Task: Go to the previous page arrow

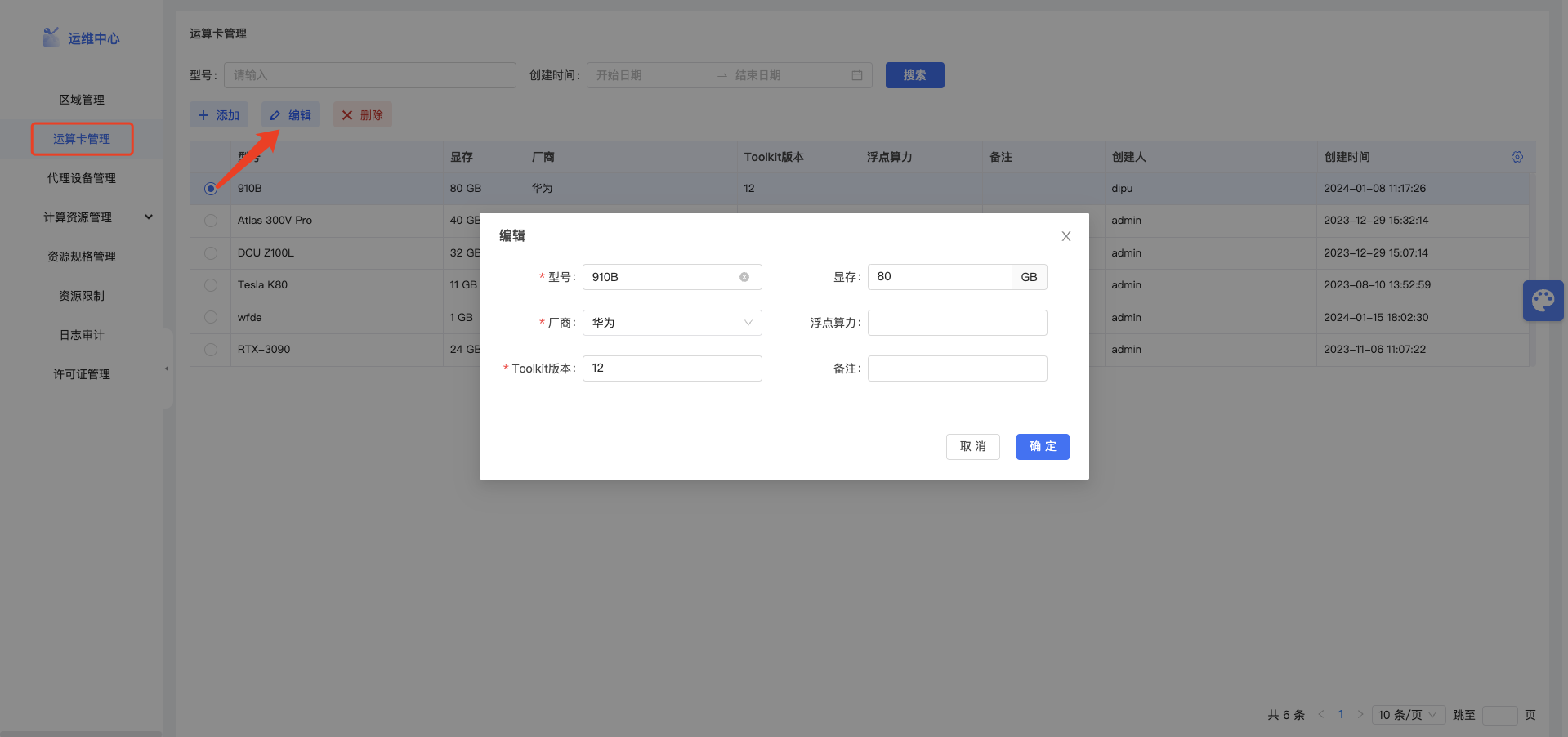Action: (x=1321, y=715)
